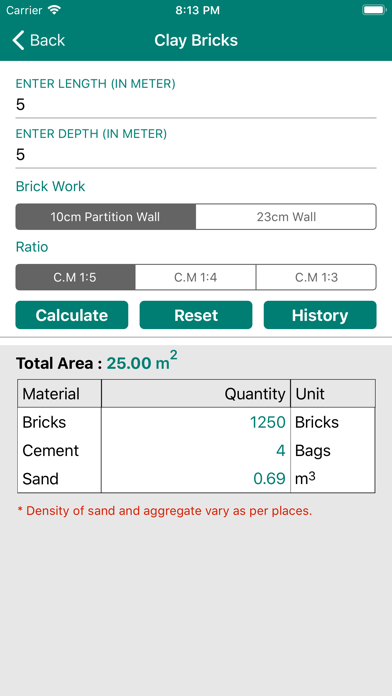This screenshot has width=392, height=696.
Task: Tap the back chevron arrow icon
Action: tap(18, 40)
